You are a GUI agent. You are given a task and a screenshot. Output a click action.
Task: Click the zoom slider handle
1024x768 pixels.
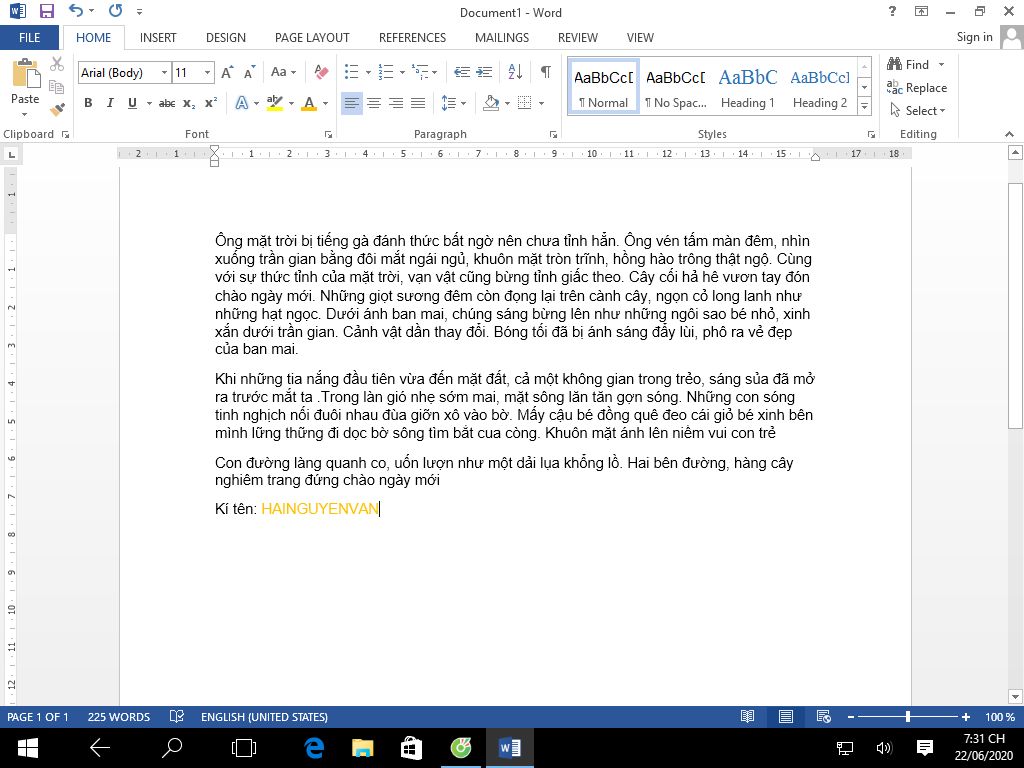coord(908,716)
